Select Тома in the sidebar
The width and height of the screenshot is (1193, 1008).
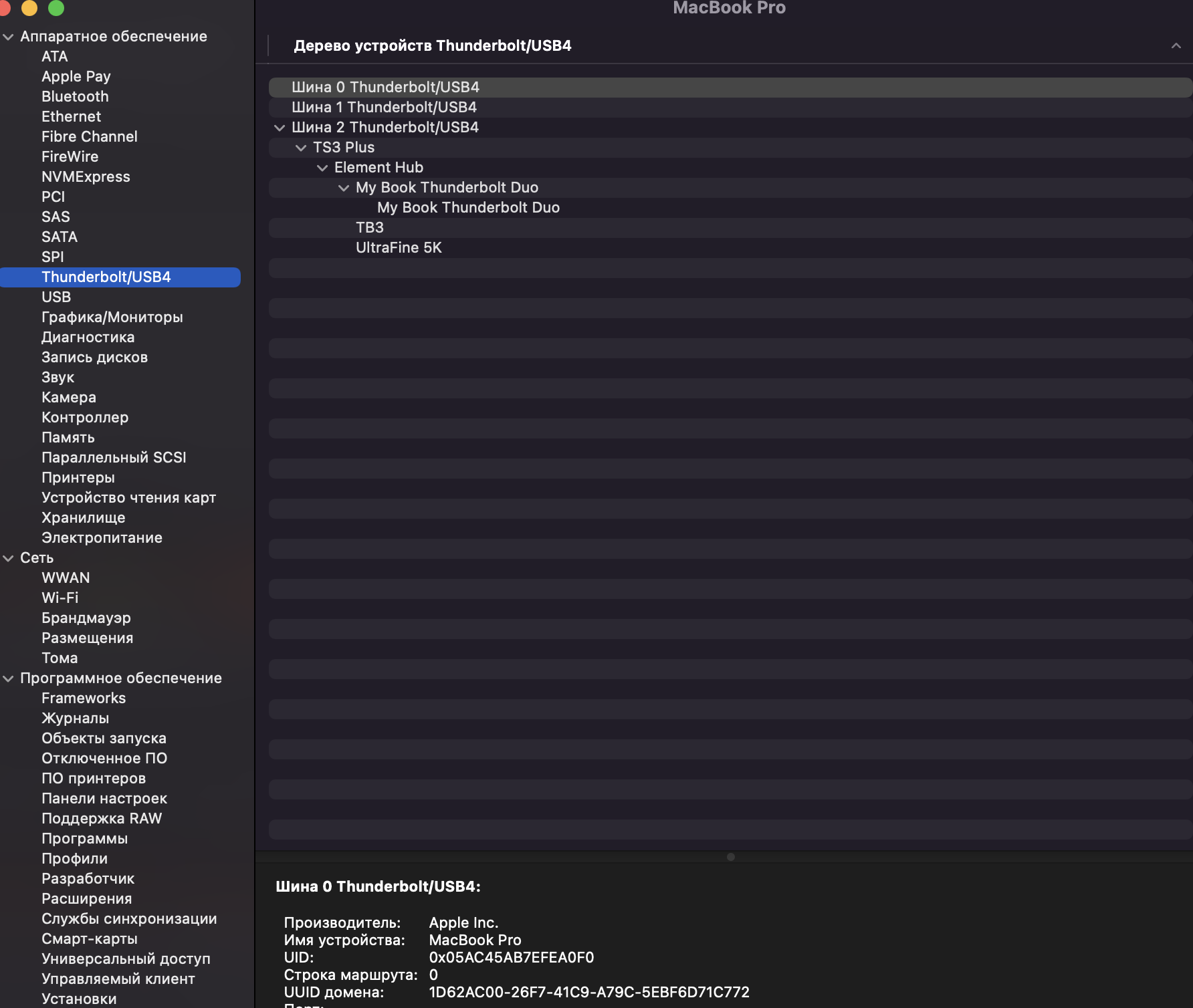pyautogui.click(x=60, y=658)
